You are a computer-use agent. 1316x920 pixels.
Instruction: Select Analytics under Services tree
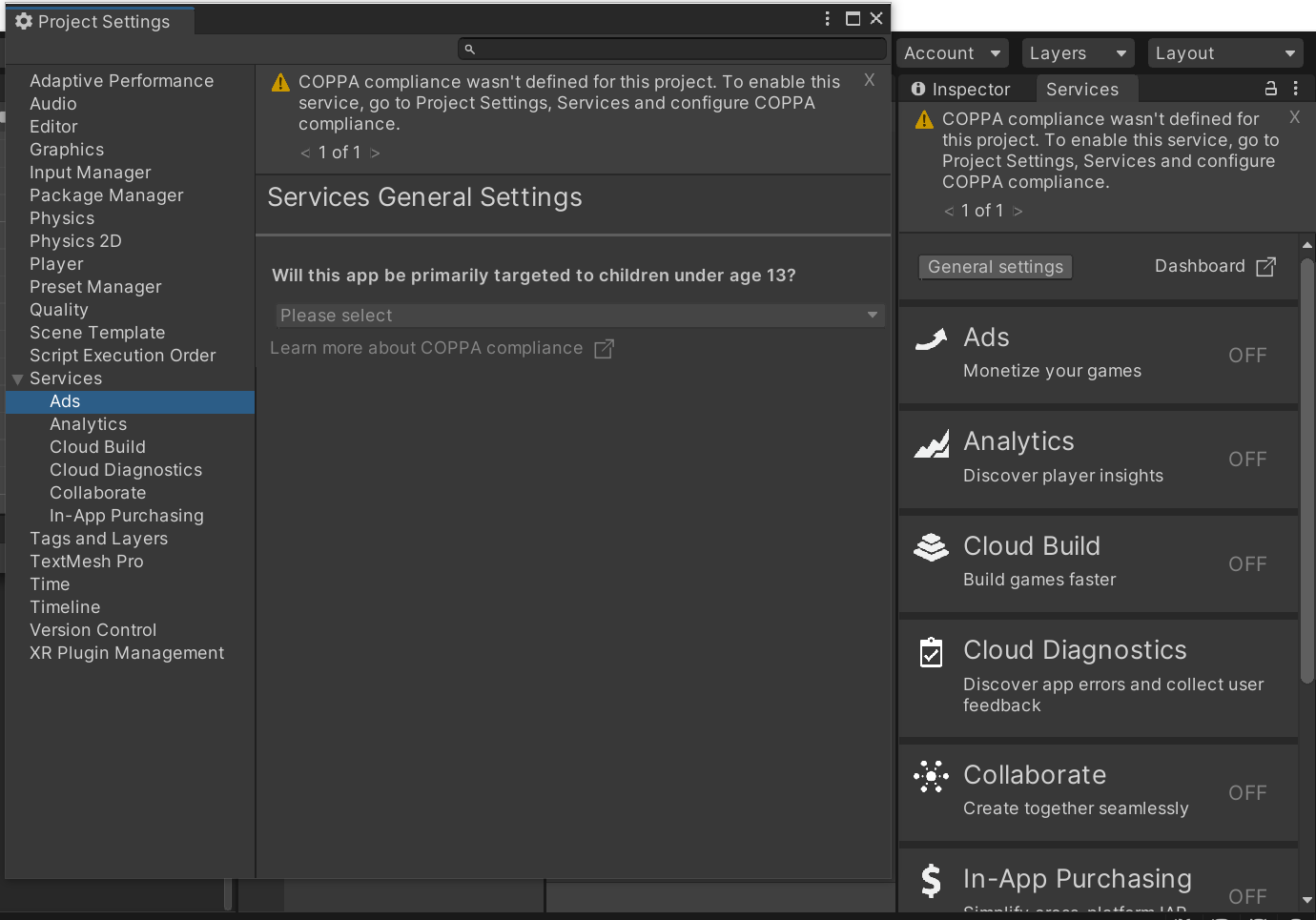pos(88,424)
